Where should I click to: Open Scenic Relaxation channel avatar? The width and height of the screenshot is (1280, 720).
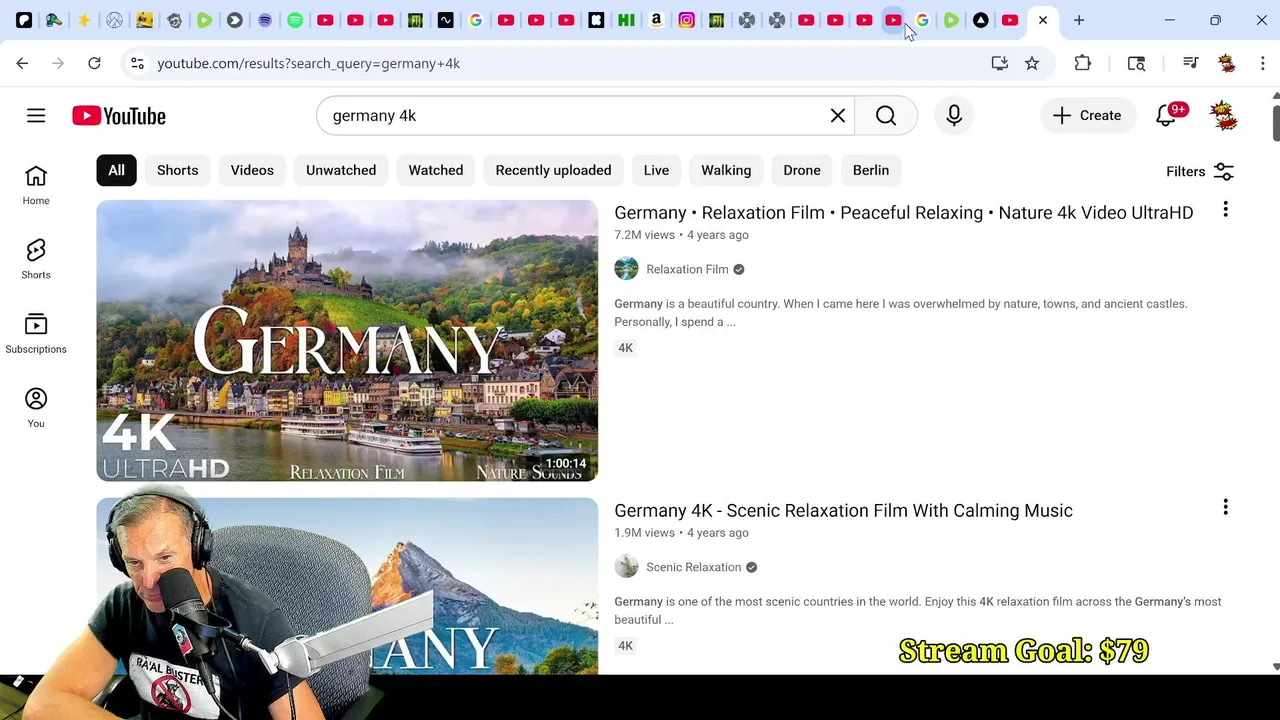point(626,567)
